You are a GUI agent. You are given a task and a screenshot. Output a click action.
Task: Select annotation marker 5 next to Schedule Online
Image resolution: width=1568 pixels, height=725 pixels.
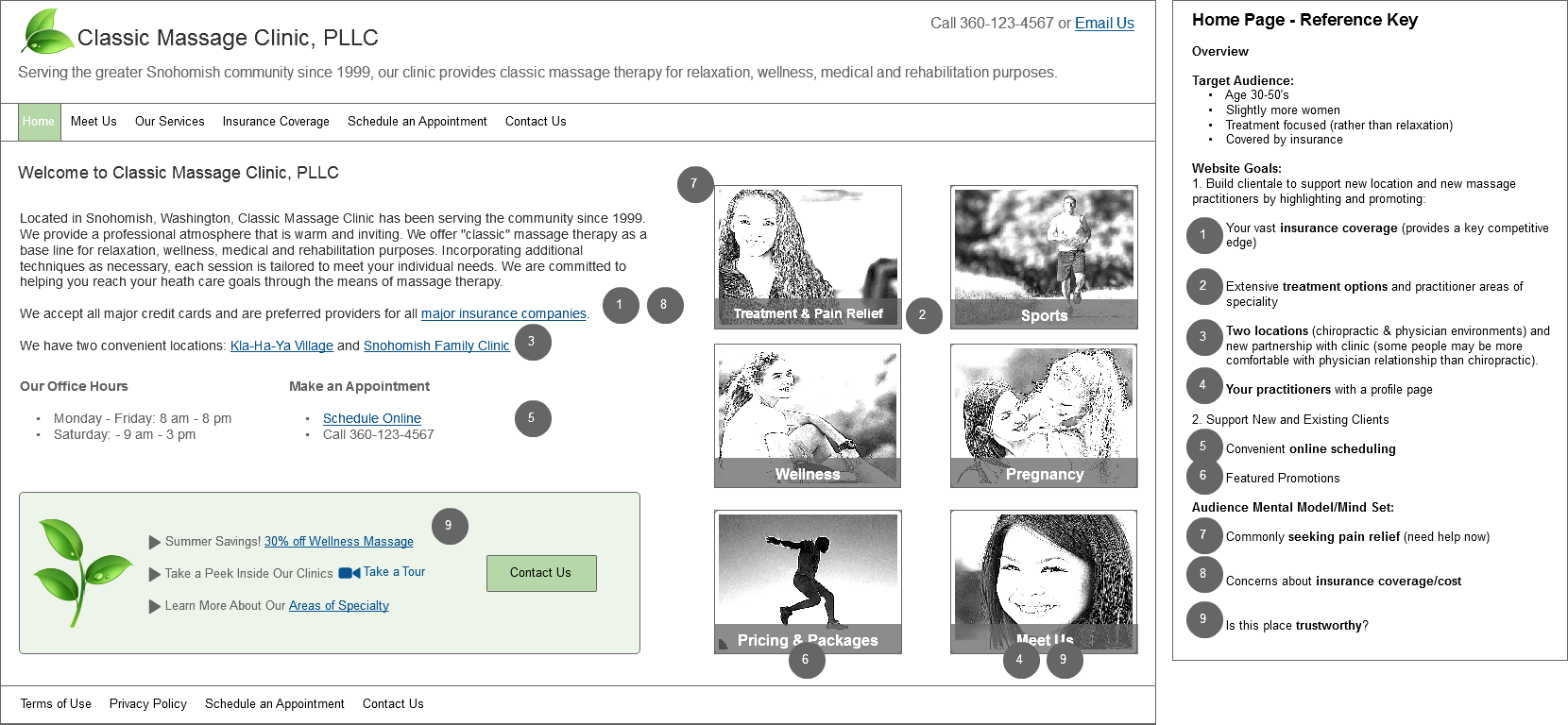(x=533, y=418)
